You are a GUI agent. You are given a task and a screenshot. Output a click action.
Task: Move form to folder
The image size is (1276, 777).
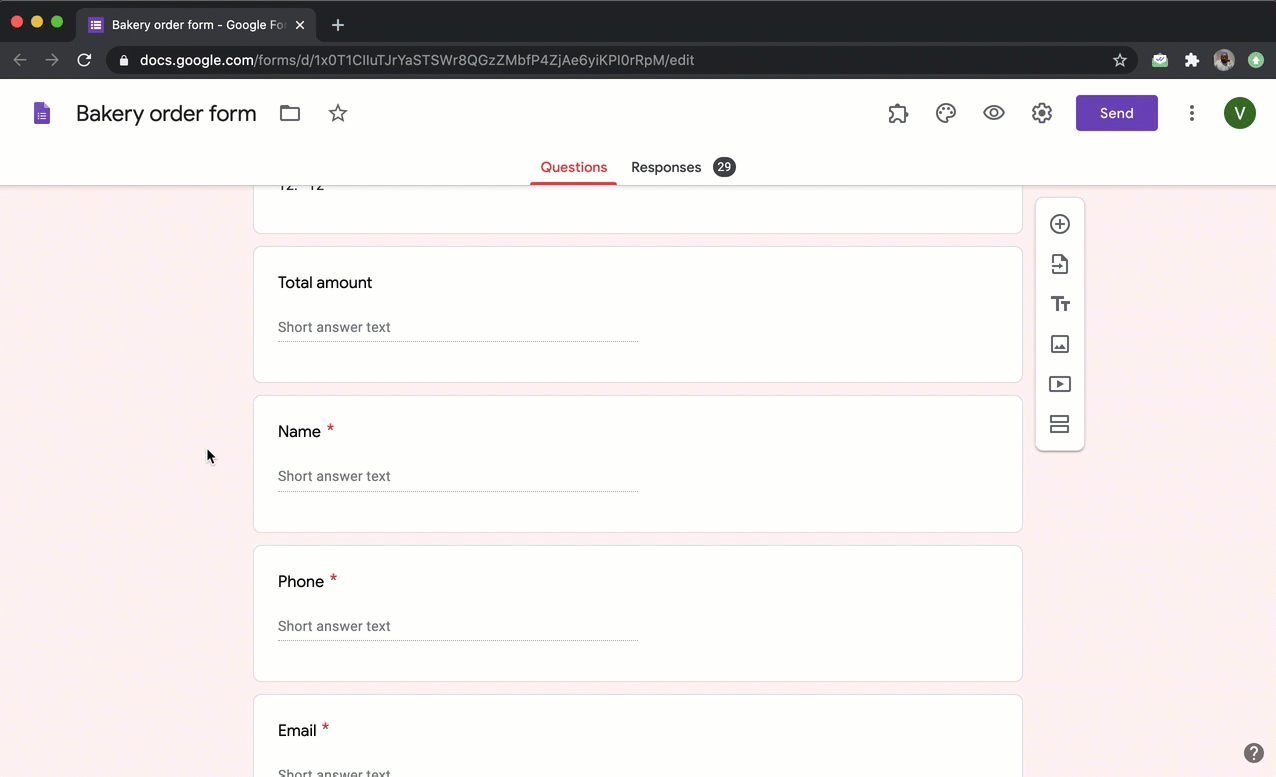point(290,113)
